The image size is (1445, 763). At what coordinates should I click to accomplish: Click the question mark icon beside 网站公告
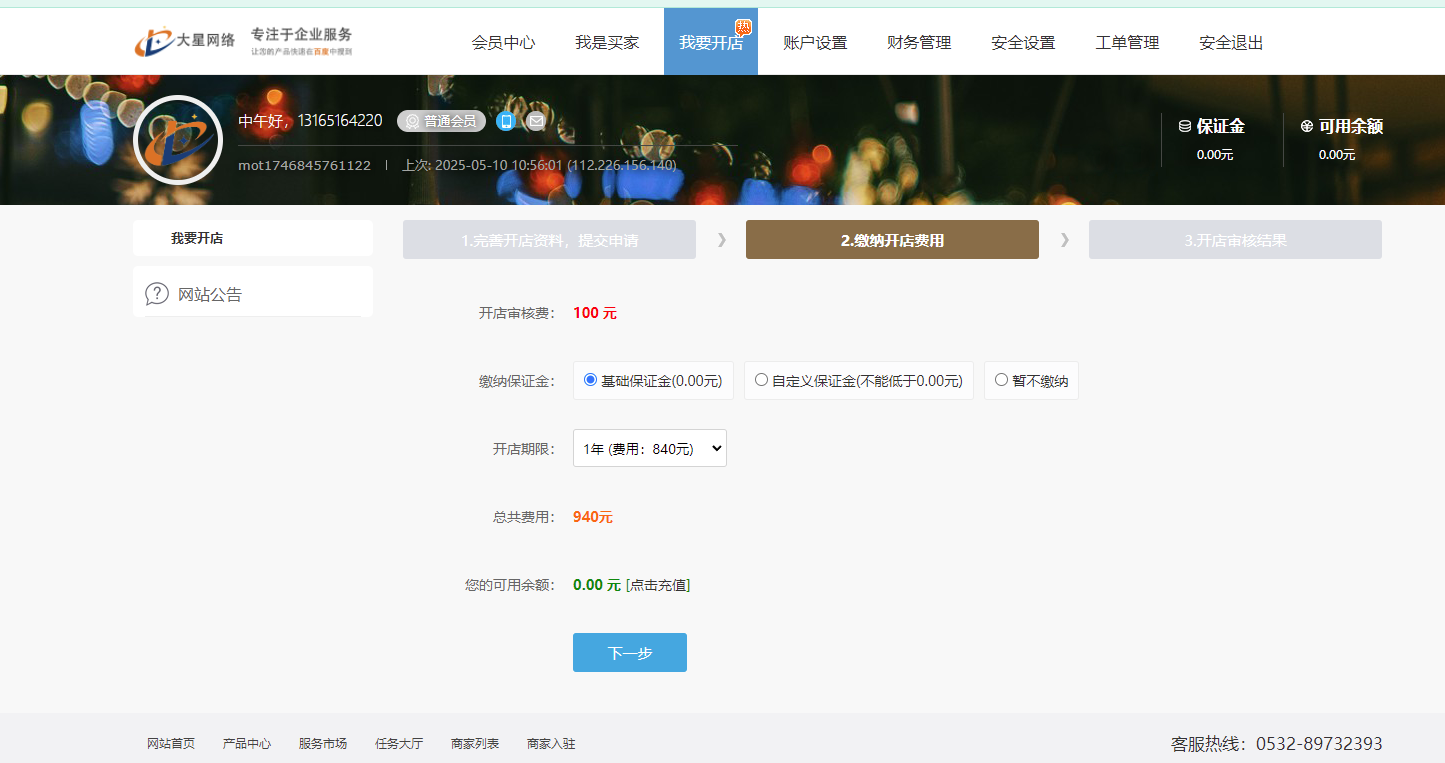157,294
